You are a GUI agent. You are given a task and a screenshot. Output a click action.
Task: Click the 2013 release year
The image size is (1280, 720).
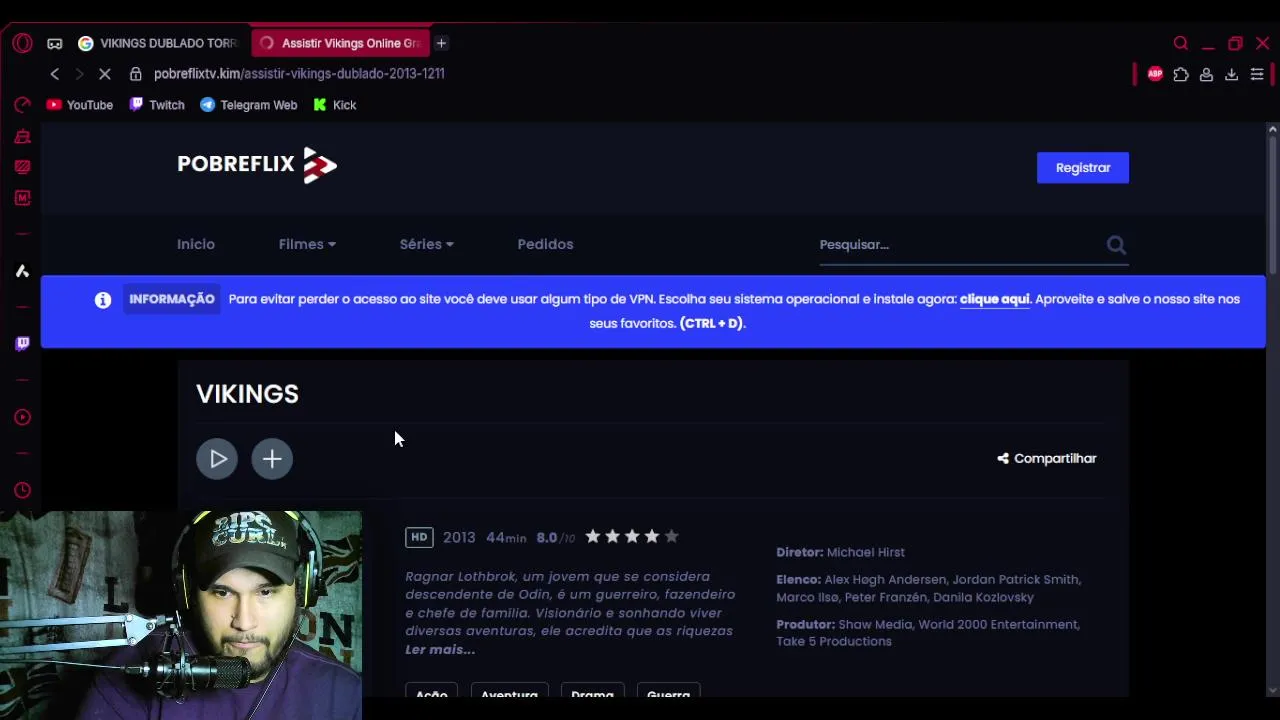tap(459, 537)
